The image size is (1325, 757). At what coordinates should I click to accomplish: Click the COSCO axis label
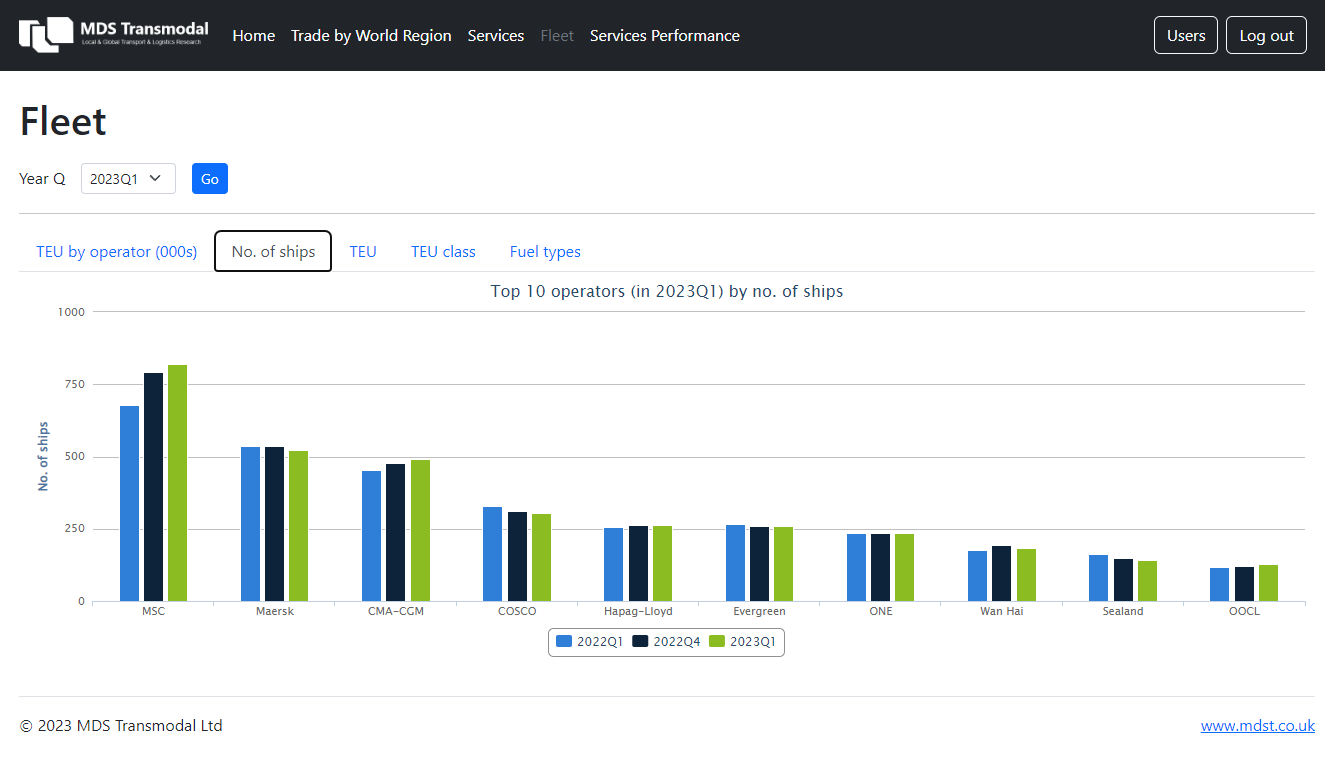pos(517,611)
